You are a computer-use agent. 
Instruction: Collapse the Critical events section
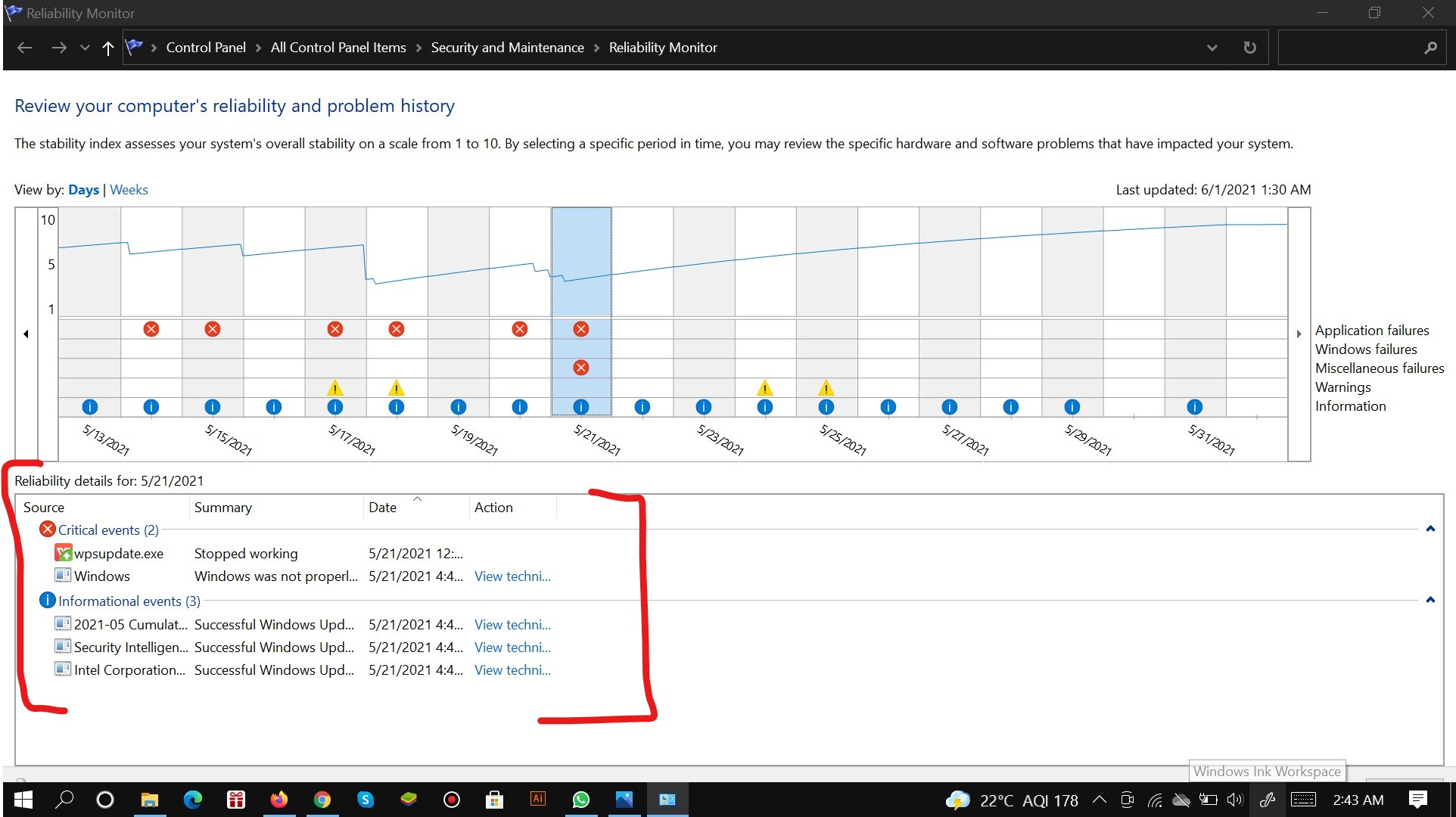pos(1430,529)
